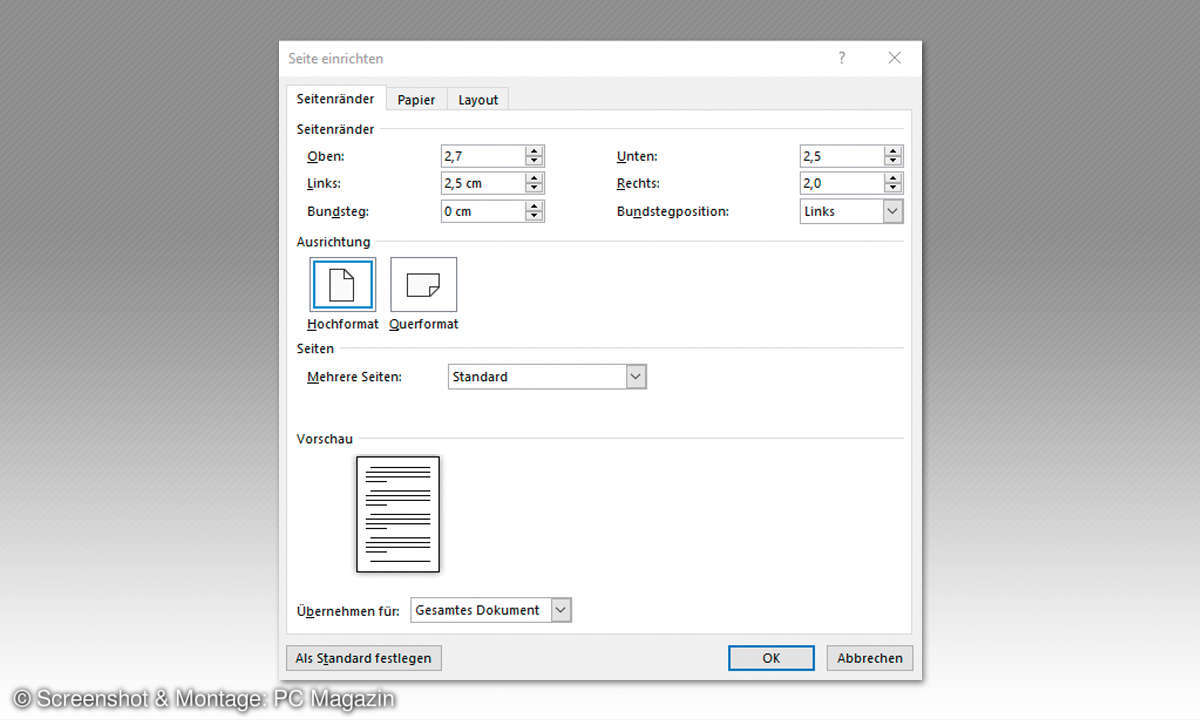Click the Mehrere Seiten label

[x=354, y=377]
